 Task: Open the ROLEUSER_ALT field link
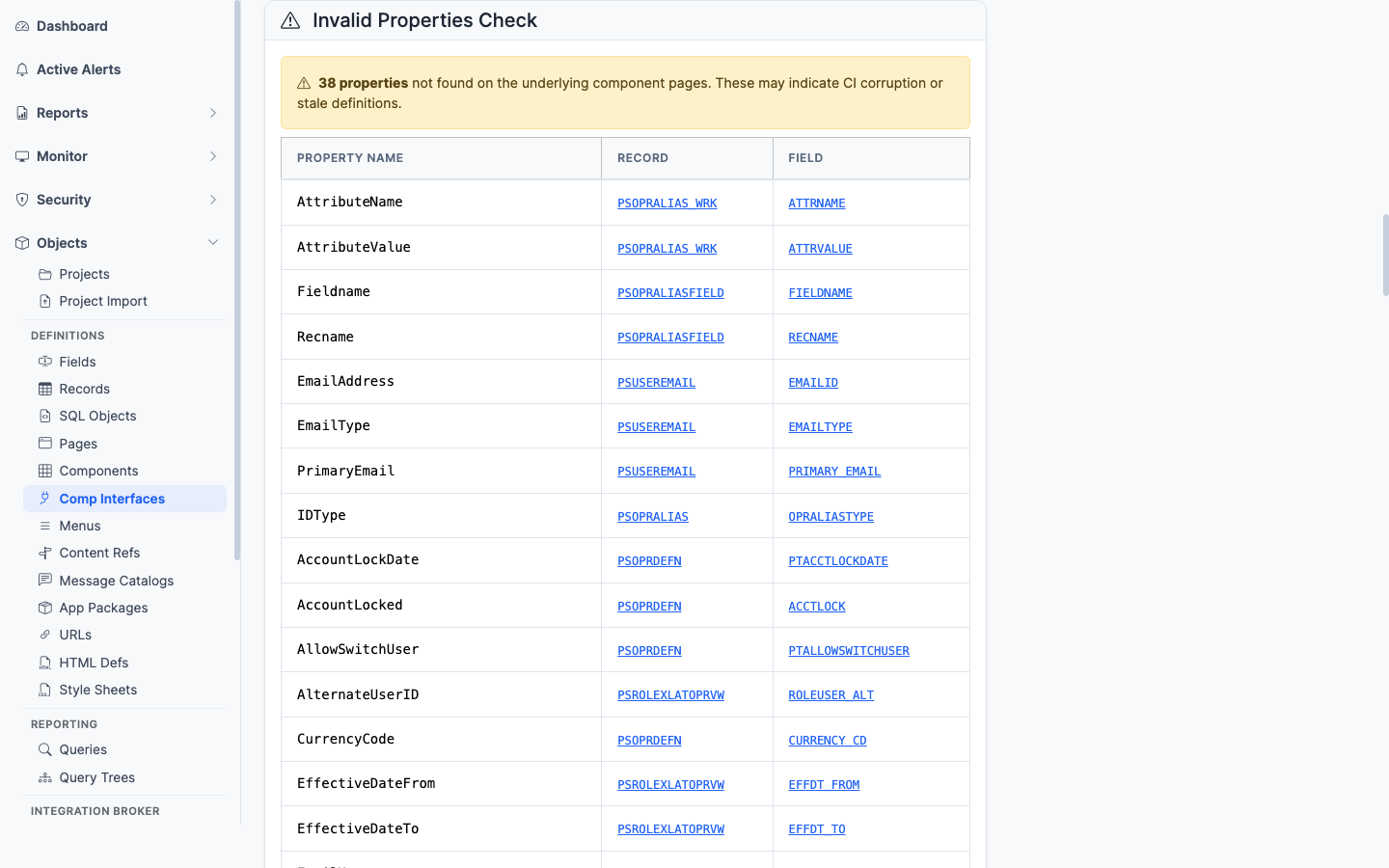[831, 695]
